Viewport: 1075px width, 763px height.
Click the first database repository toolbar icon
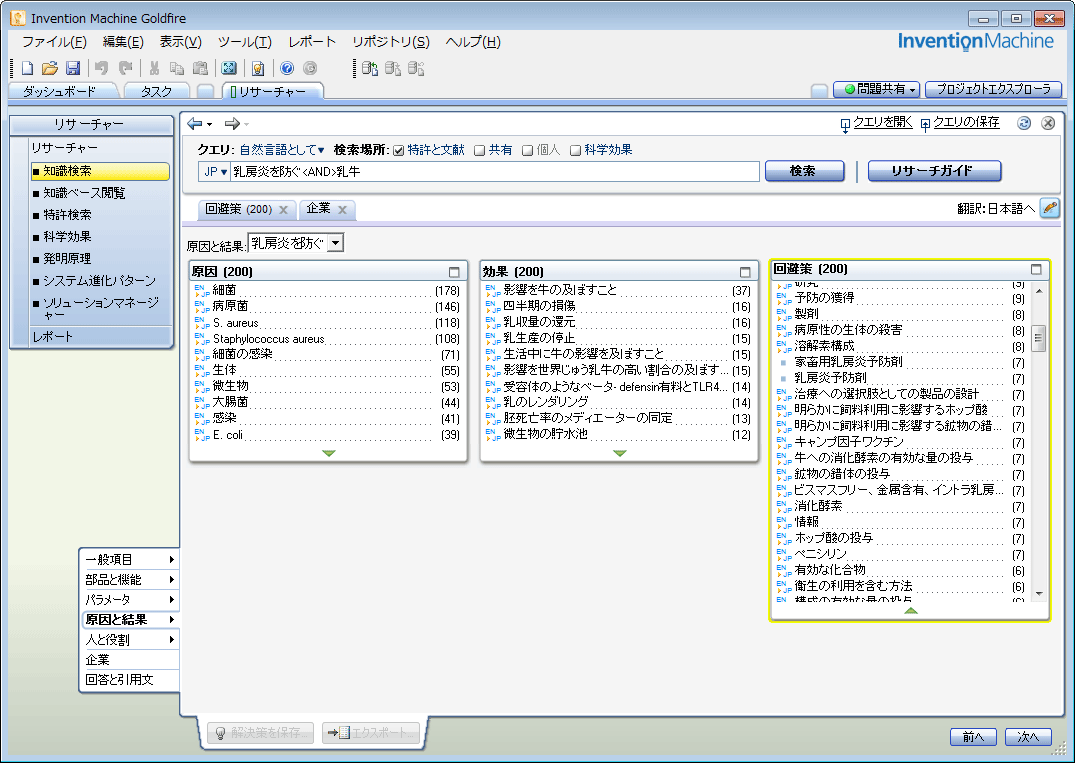click(x=370, y=68)
